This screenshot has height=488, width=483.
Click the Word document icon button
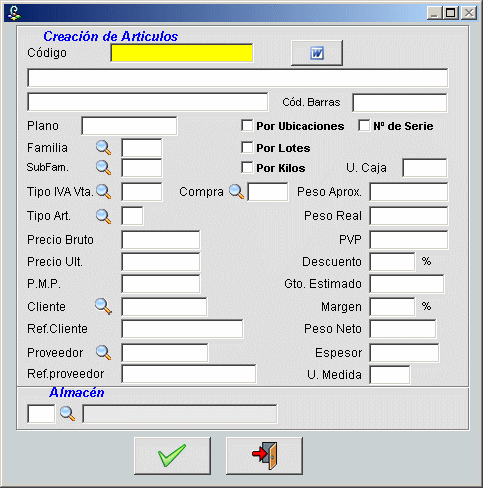pos(317,53)
